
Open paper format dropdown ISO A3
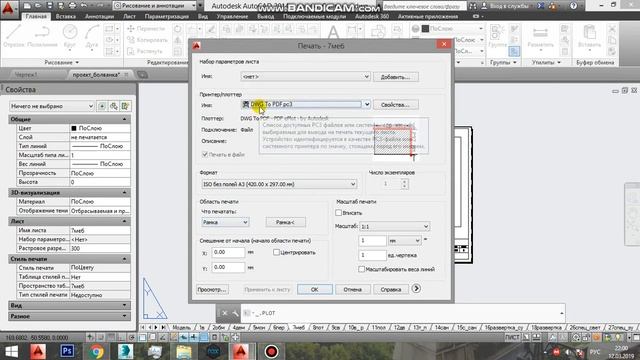[x=279, y=184]
